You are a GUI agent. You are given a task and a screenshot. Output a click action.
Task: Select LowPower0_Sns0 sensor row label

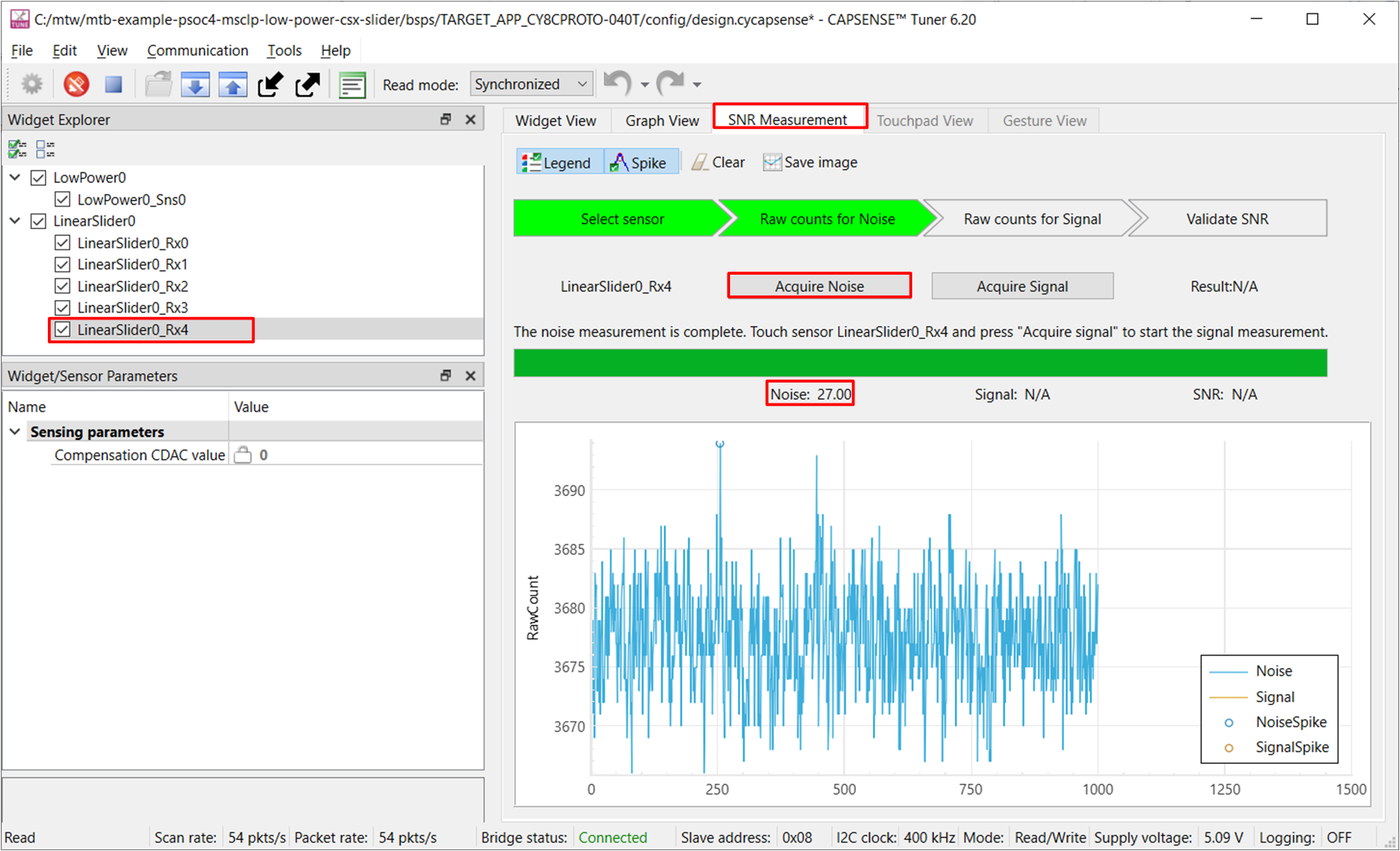pyautogui.click(x=132, y=200)
